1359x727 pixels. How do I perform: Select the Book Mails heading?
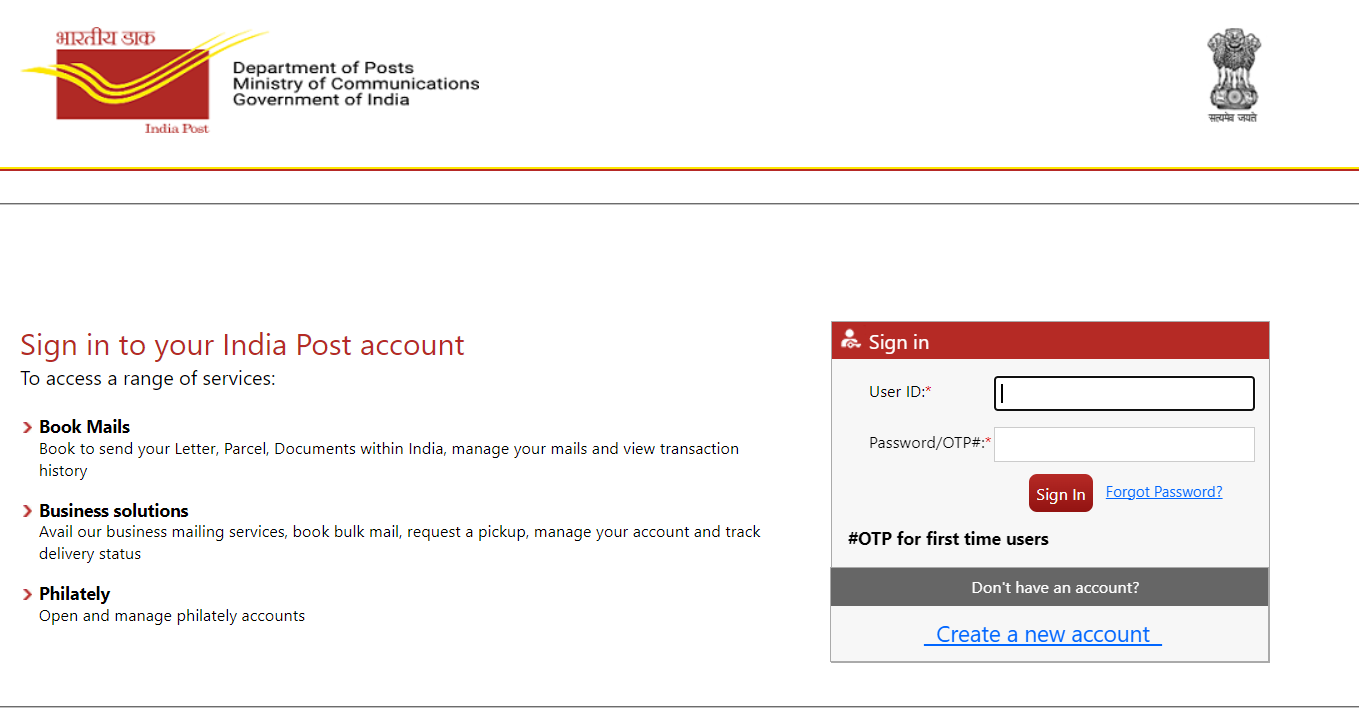[x=85, y=427]
